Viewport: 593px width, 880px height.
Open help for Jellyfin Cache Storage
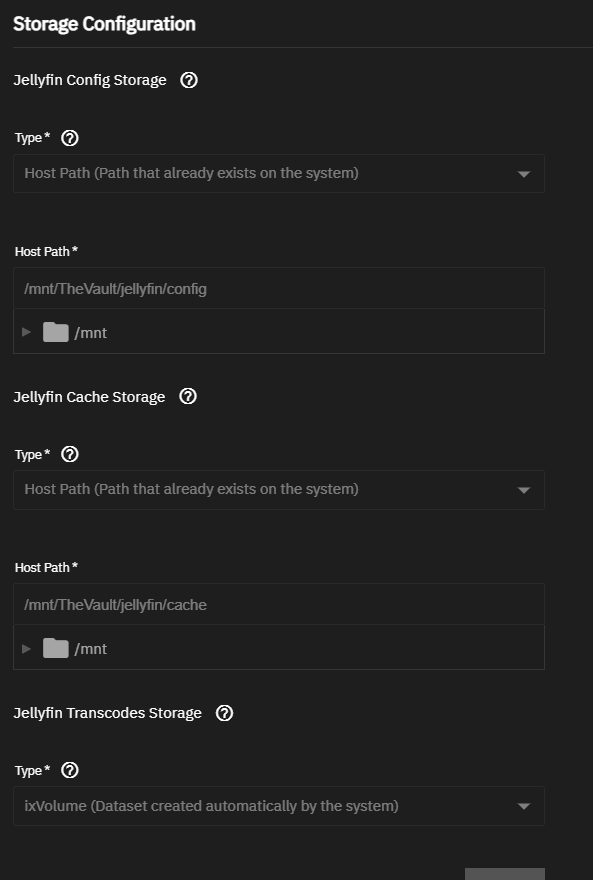[x=188, y=396]
